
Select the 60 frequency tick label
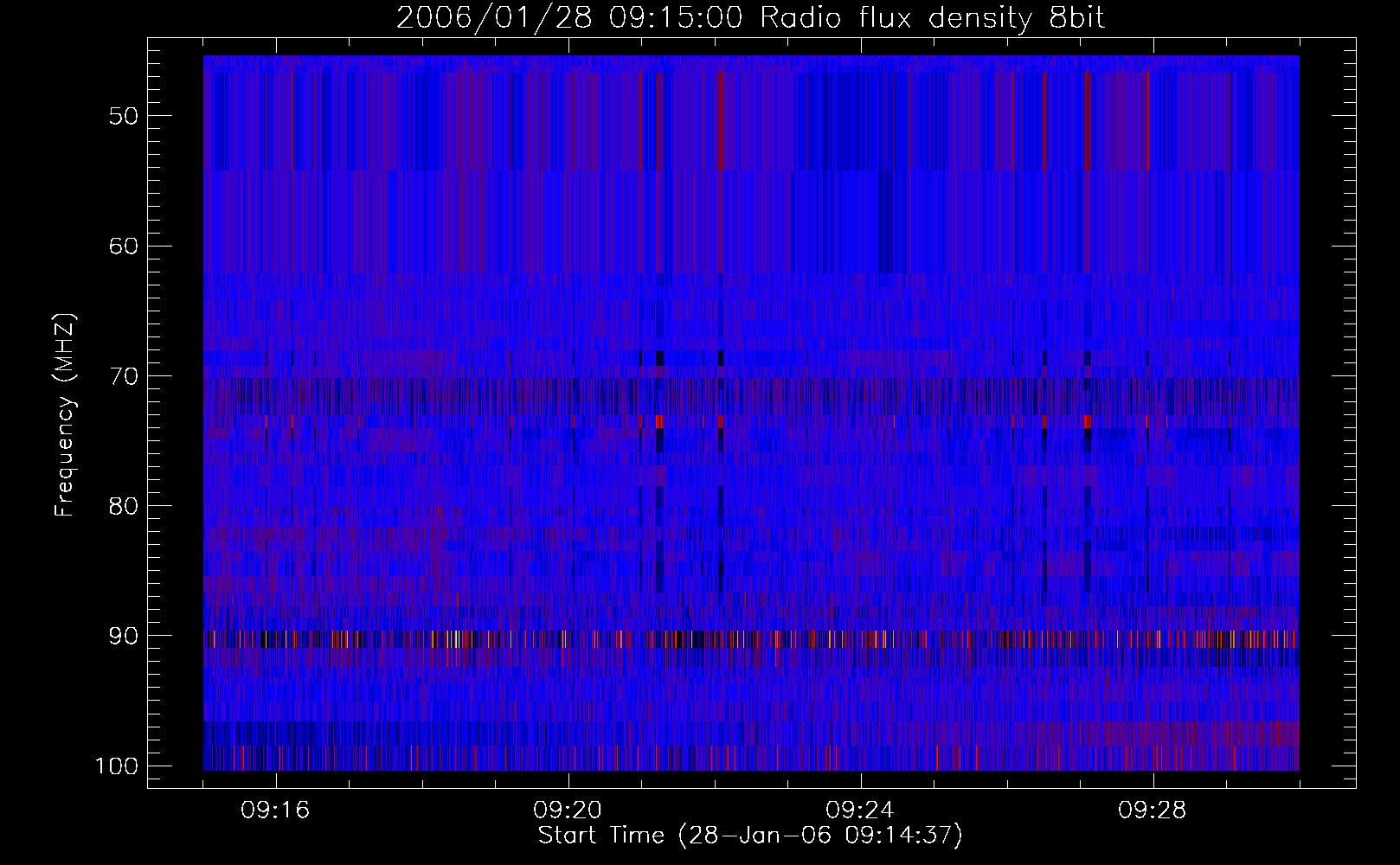[x=124, y=247]
